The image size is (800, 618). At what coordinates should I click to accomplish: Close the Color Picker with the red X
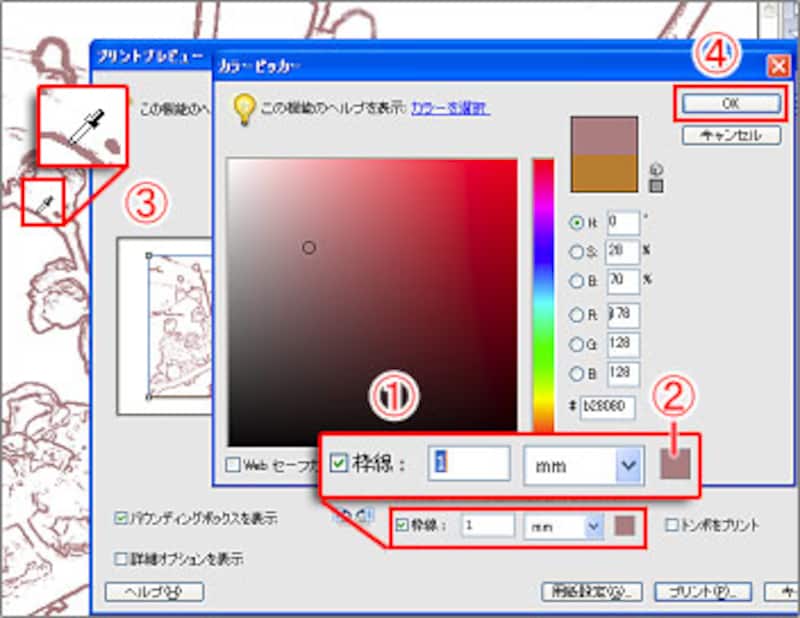tap(779, 66)
